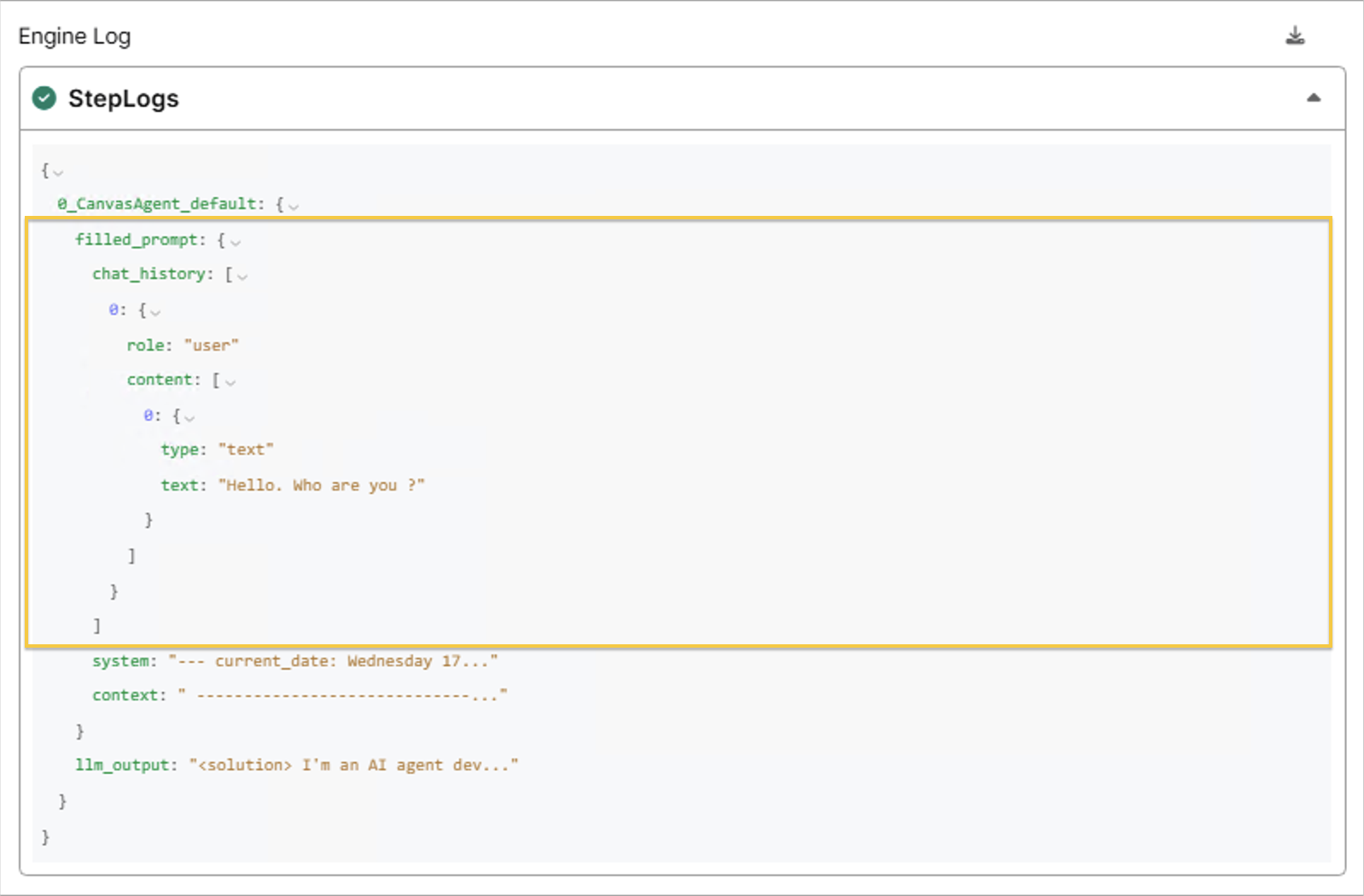Collapse the 0_CanvasAgent_default node chevron
Viewport: 1364px width, 896px height.
coord(294,207)
